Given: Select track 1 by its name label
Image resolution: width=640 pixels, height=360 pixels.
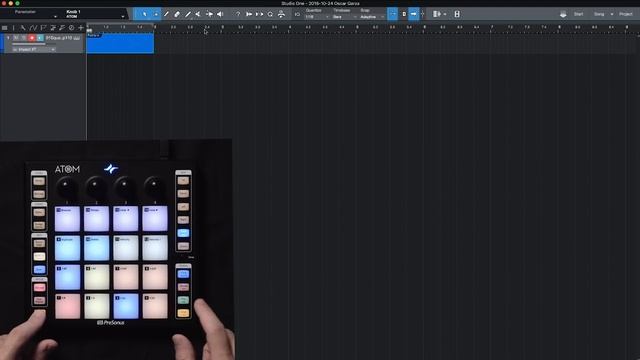Looking at the screenshot, I should [x=59, y=38].
